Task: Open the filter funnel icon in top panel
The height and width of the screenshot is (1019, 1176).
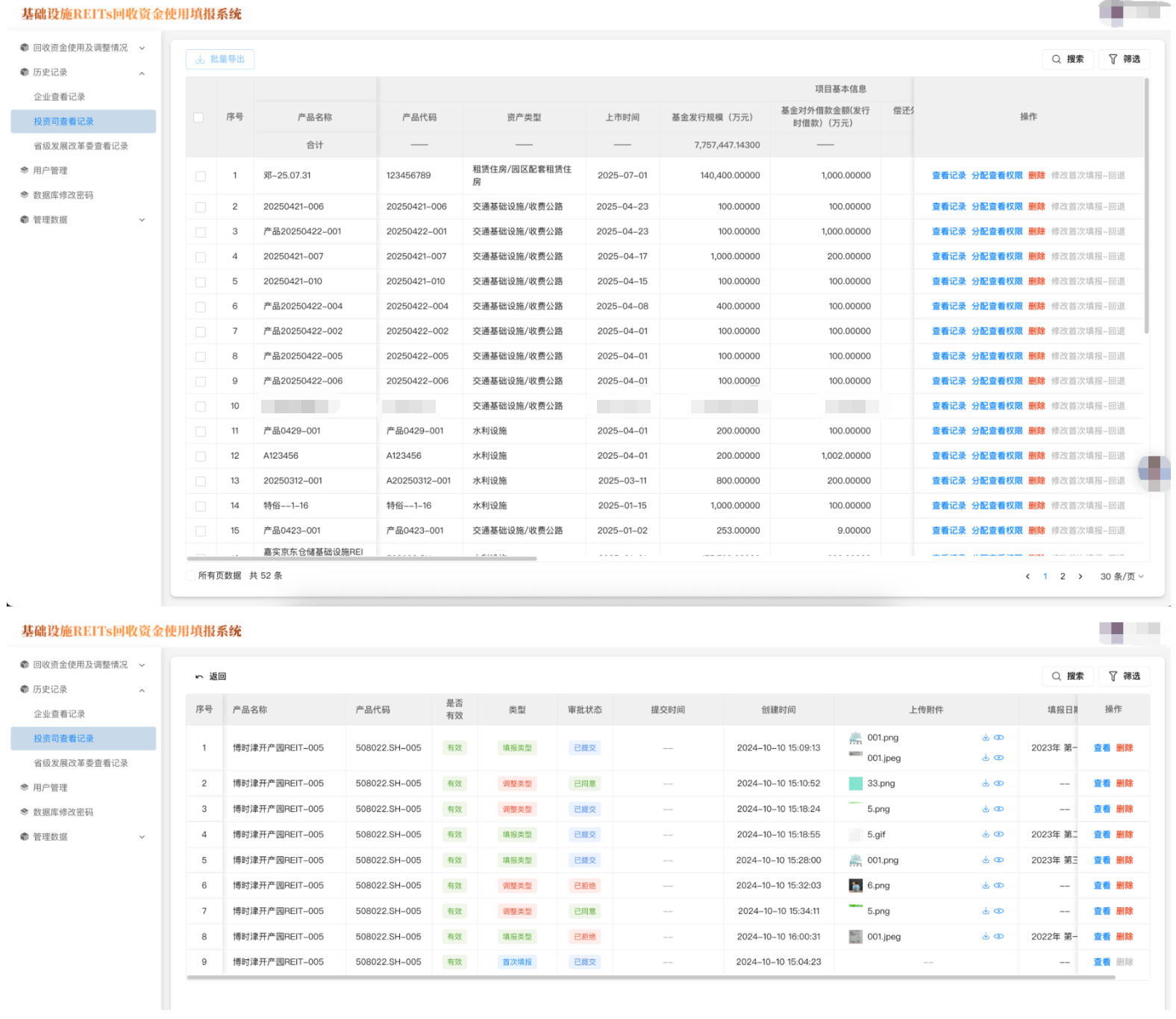Action: point(1113,60)
